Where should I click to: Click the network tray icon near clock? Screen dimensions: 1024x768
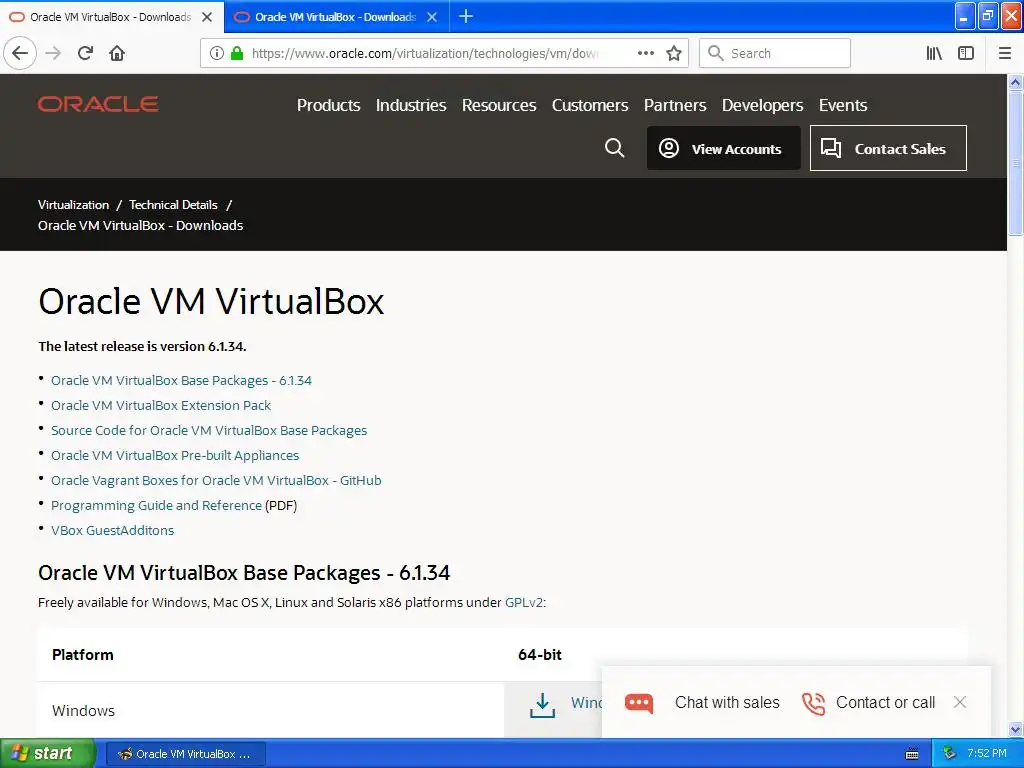point(950,753)
